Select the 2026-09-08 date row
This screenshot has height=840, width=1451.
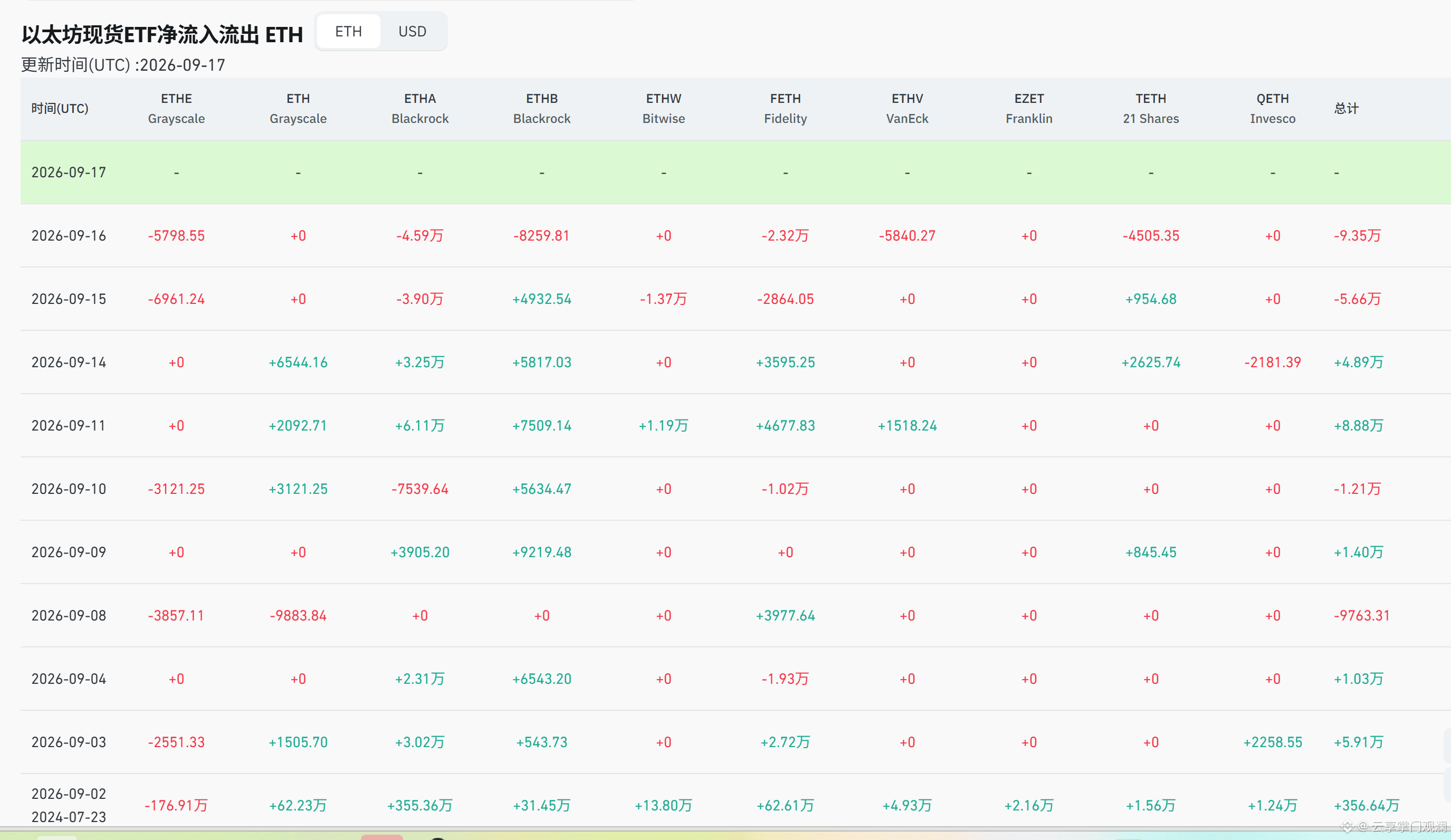[x=736, y=615]
